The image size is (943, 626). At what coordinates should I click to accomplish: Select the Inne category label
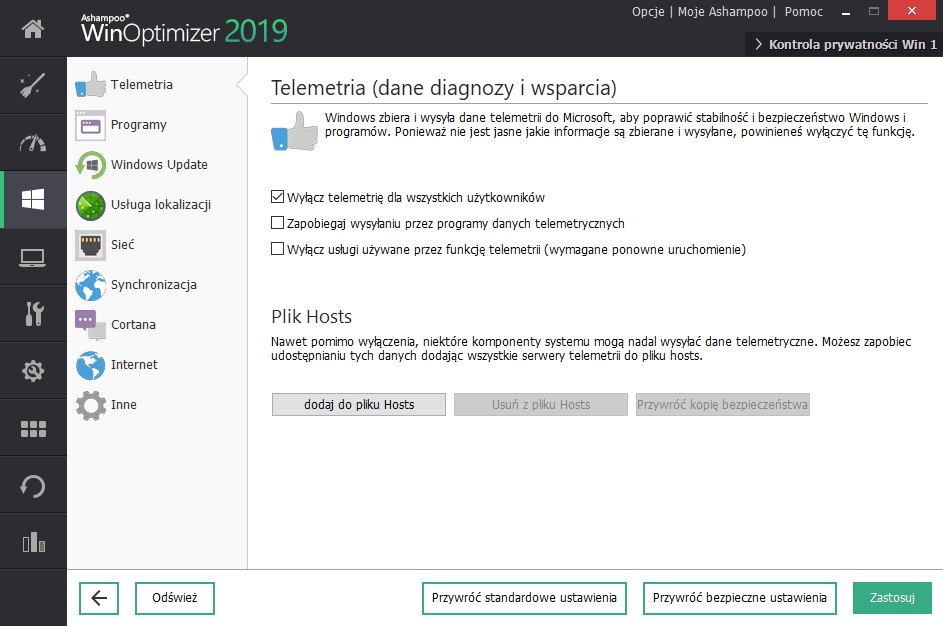coord(123,405)
